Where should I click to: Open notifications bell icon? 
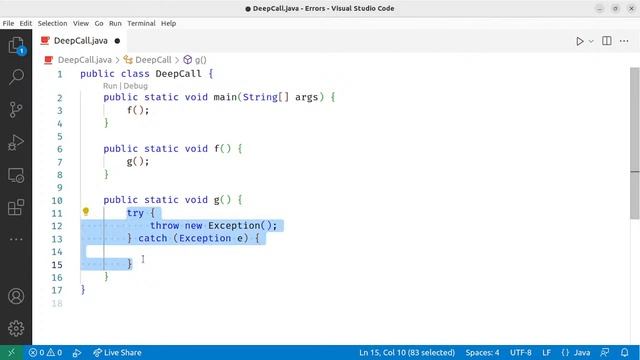point(624,353)
